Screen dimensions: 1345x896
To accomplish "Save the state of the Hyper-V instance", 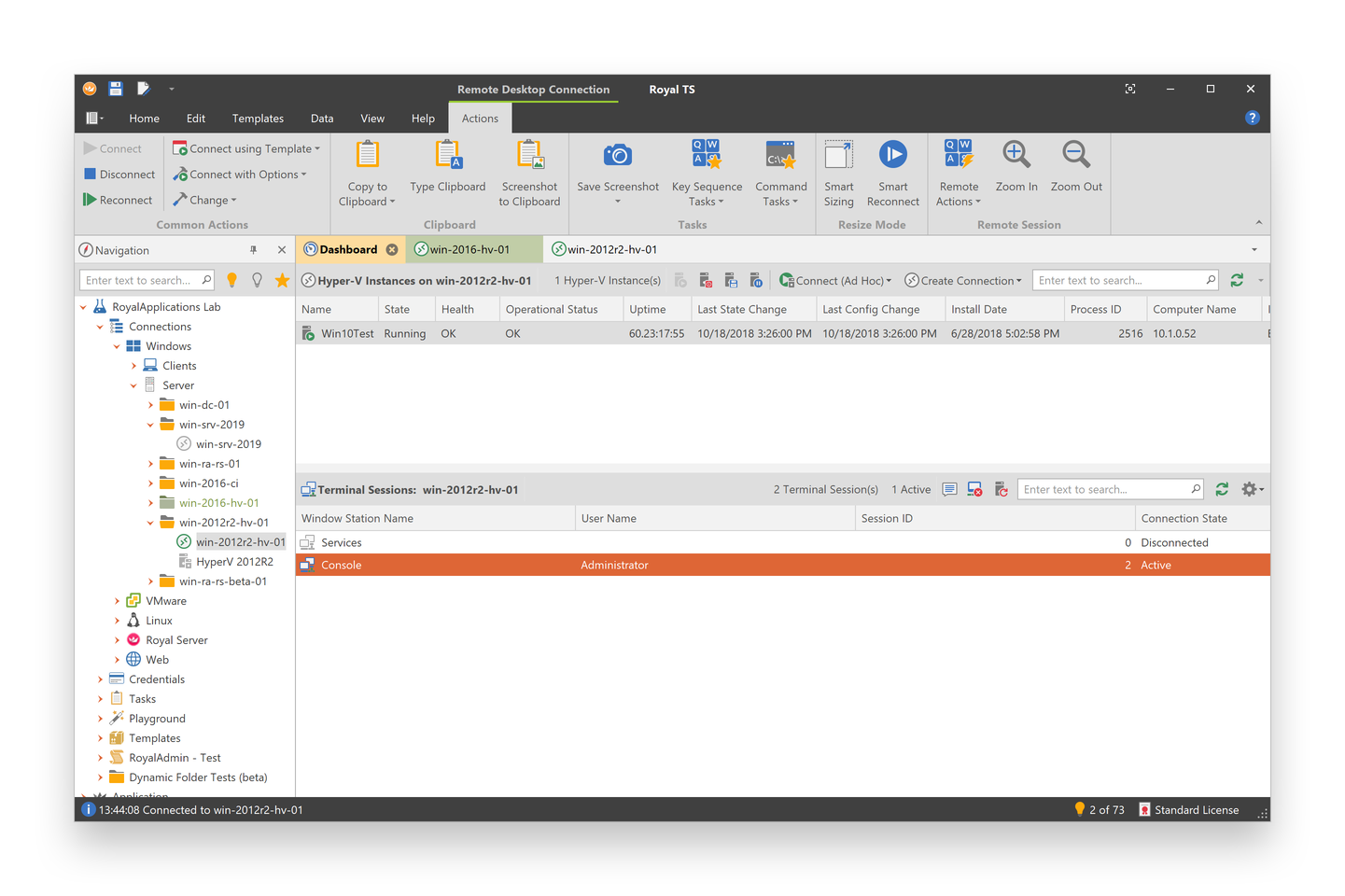I will (731, 280).
